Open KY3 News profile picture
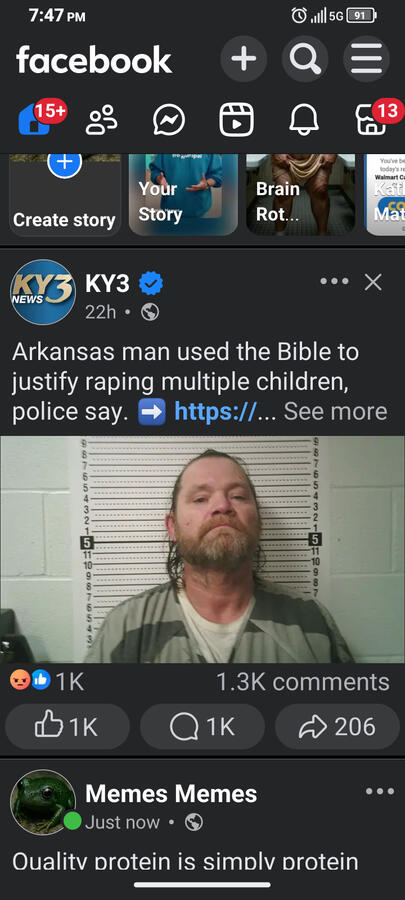Viewport: 405px width, 900px height. 42,292
